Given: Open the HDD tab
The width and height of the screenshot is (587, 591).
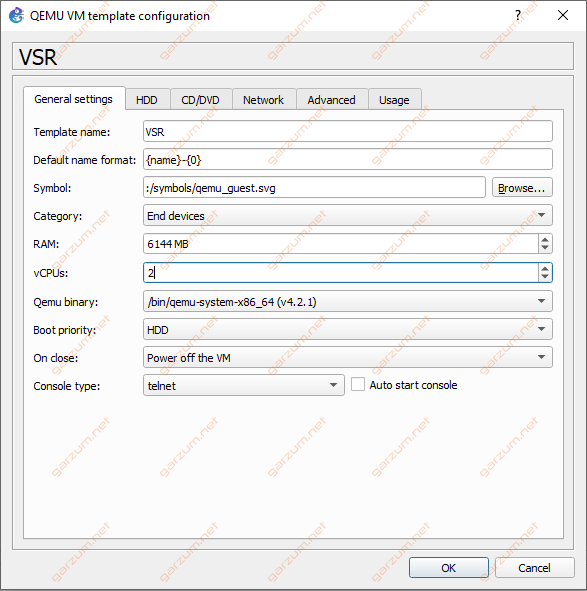Looking at the screenshot, I should click(147, 100).
